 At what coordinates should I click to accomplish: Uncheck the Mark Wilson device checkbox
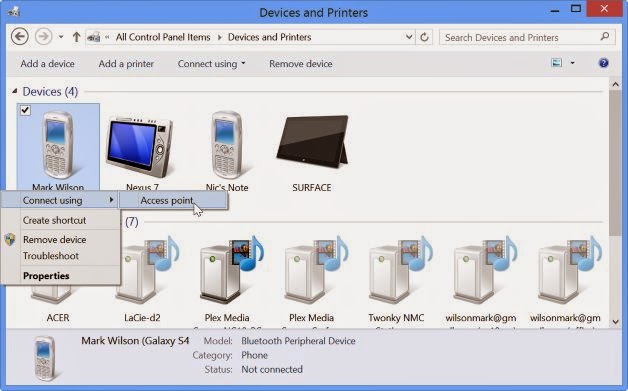click(x=25, y=110)
